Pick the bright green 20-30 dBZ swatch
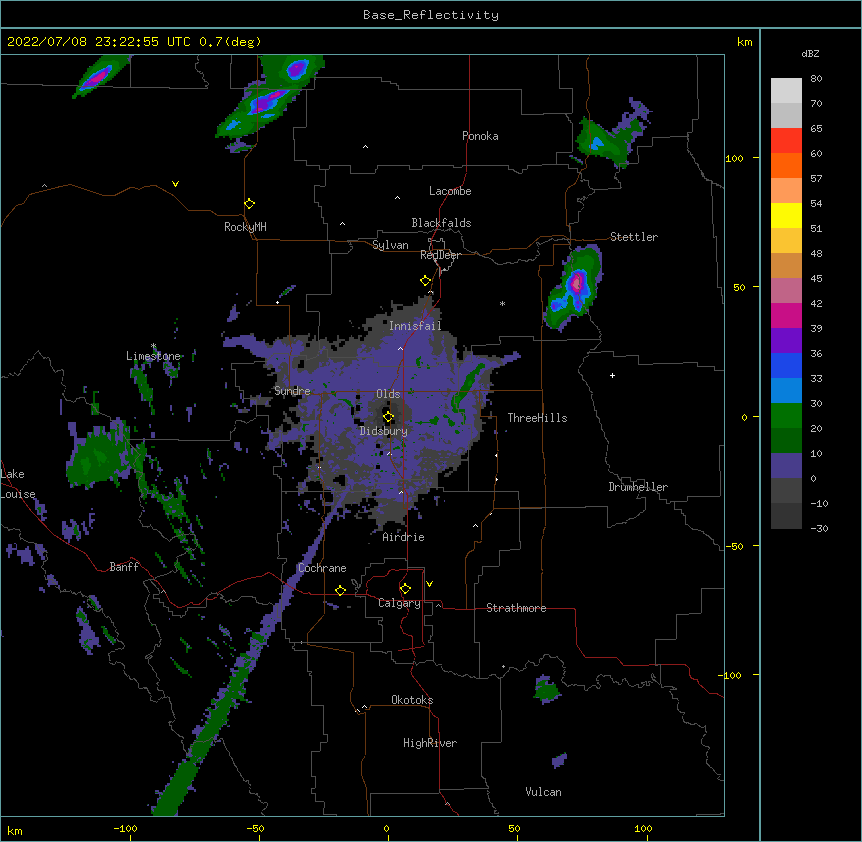 tap(786, 416)
